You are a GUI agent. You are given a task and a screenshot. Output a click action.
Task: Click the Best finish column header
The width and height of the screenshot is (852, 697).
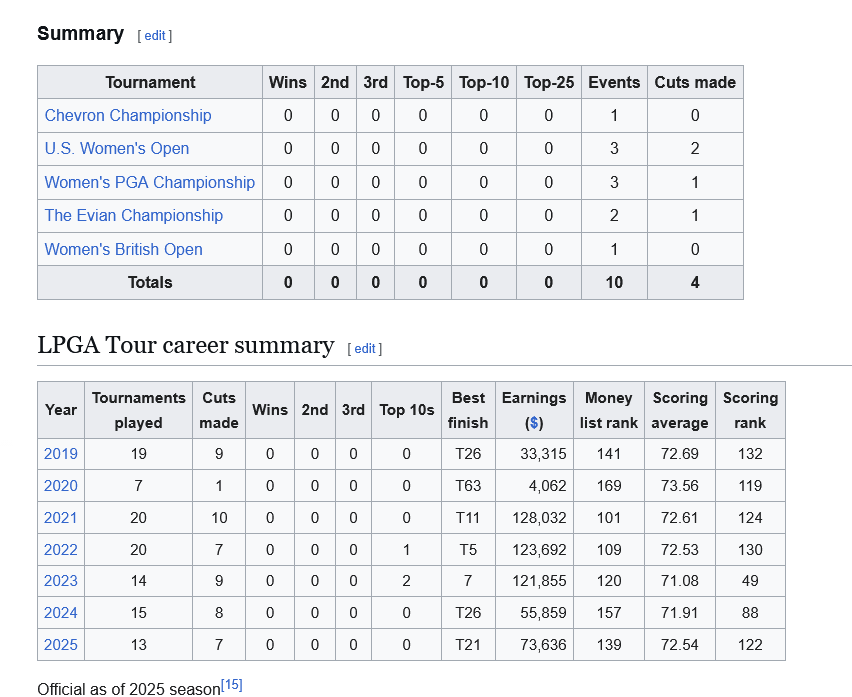468,411
